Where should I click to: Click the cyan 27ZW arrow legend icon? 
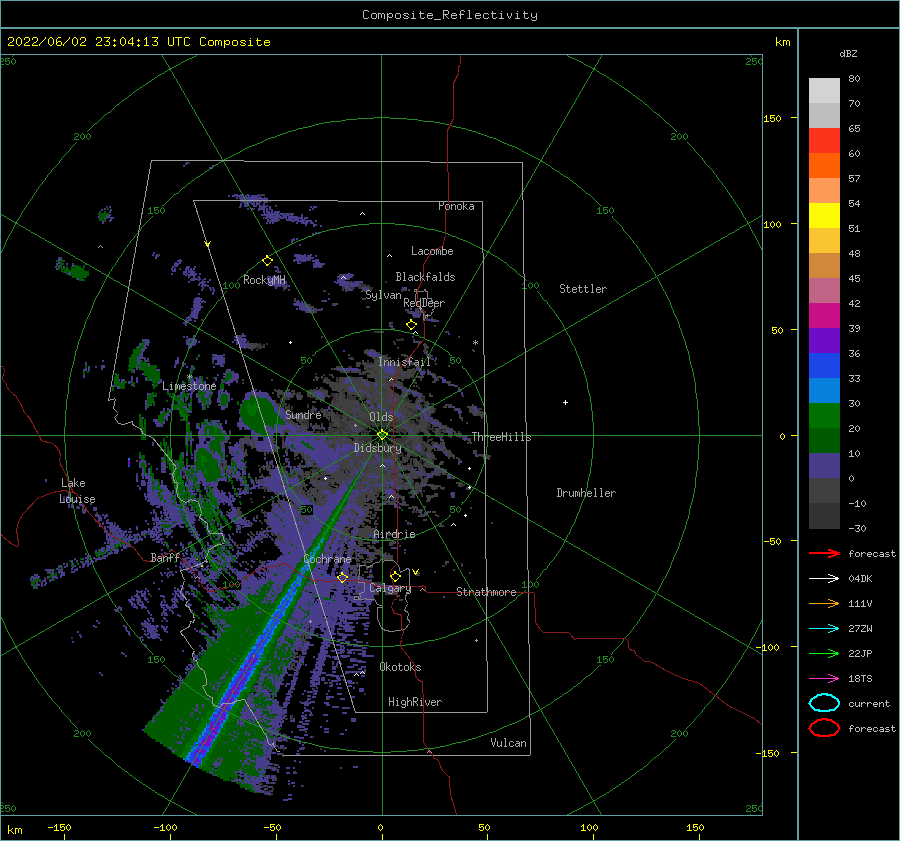click(x=824, y=629)
